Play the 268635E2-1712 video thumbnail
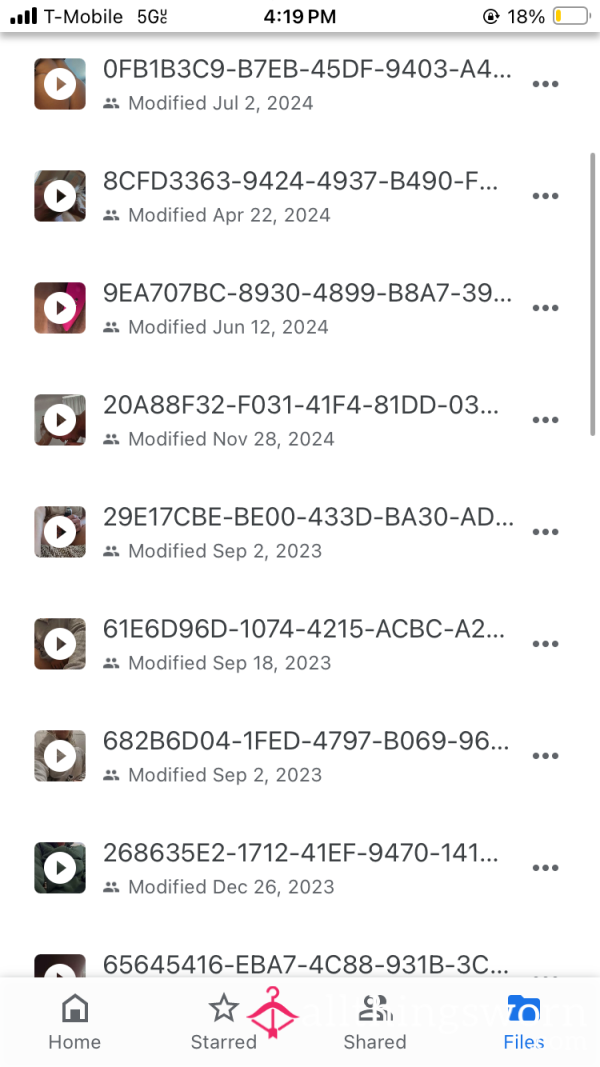Screen dimensions: 600x1067 click(x=60, y=868)
